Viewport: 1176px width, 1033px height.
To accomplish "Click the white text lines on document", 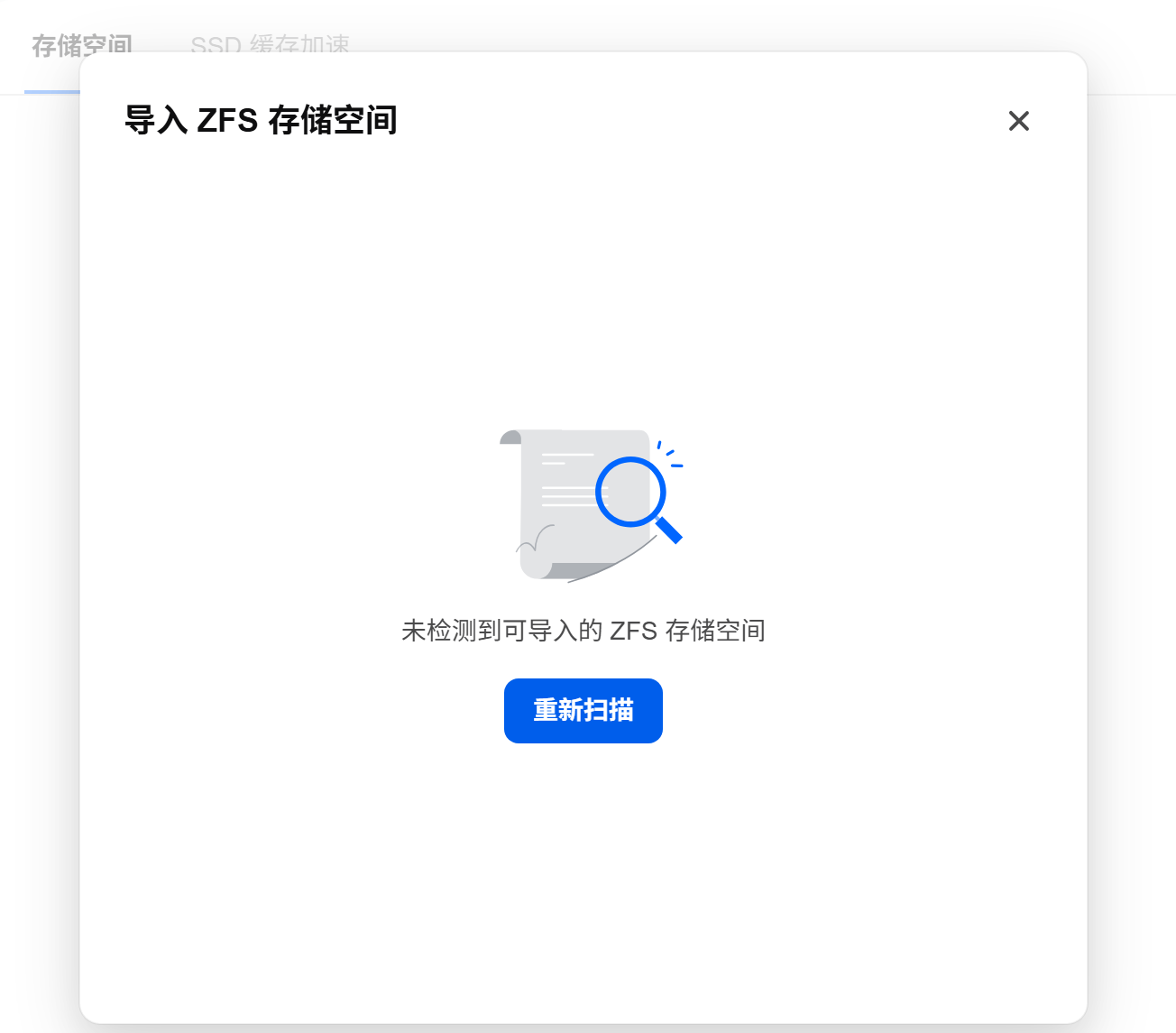I will pos(574,478).
